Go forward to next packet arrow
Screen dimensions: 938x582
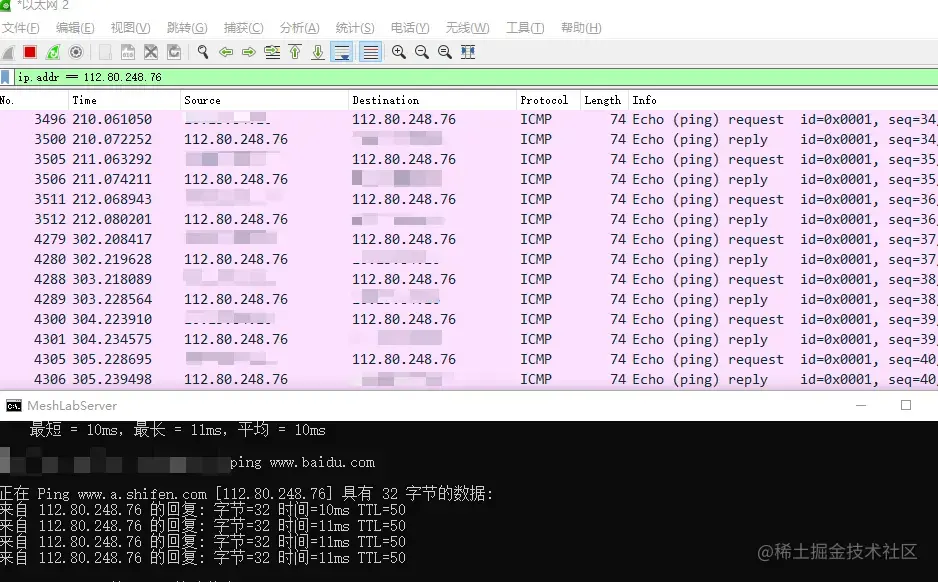(249, 53)
